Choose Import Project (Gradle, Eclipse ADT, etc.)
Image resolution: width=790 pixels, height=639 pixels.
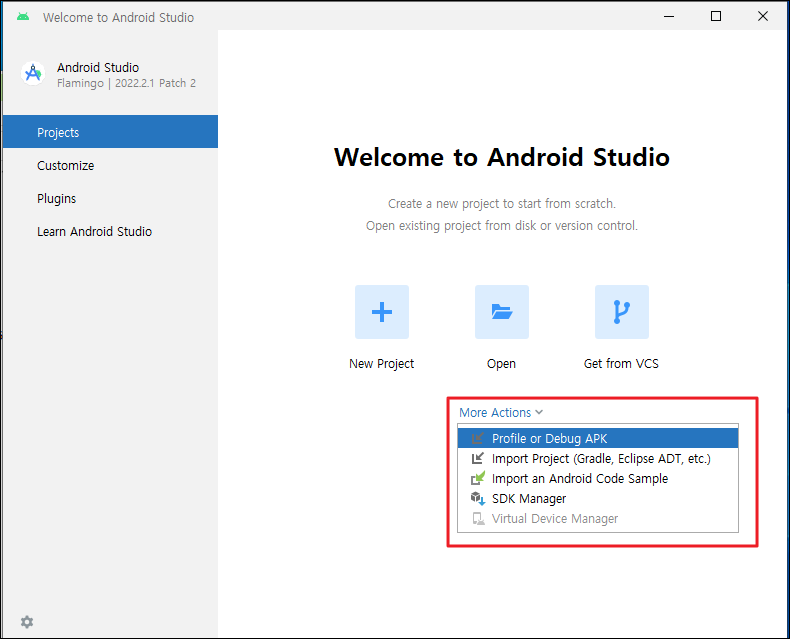pos(598,459)
